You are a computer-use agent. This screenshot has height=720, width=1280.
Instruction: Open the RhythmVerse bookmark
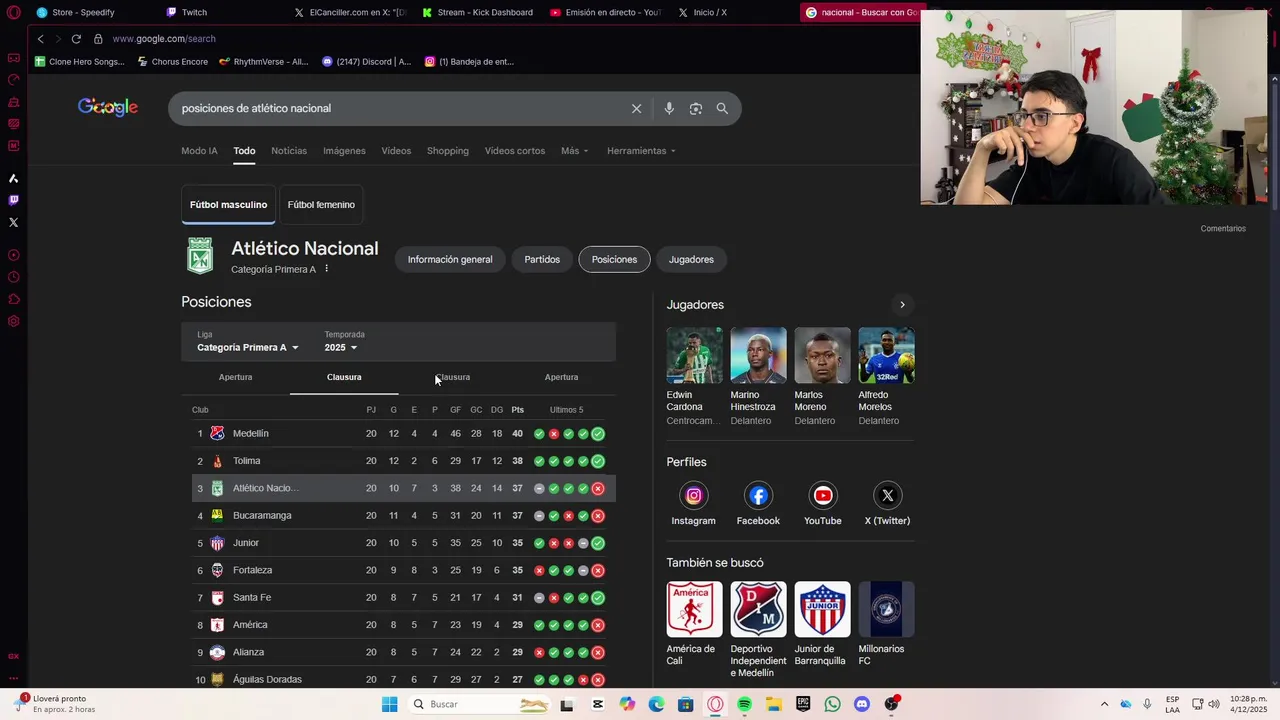(264, 62)
